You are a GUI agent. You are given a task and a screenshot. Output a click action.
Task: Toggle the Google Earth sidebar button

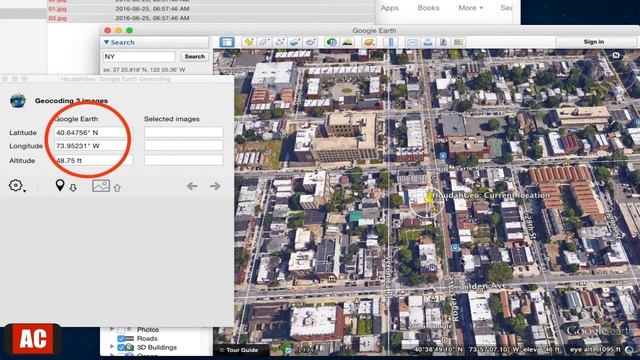[227, 42]
